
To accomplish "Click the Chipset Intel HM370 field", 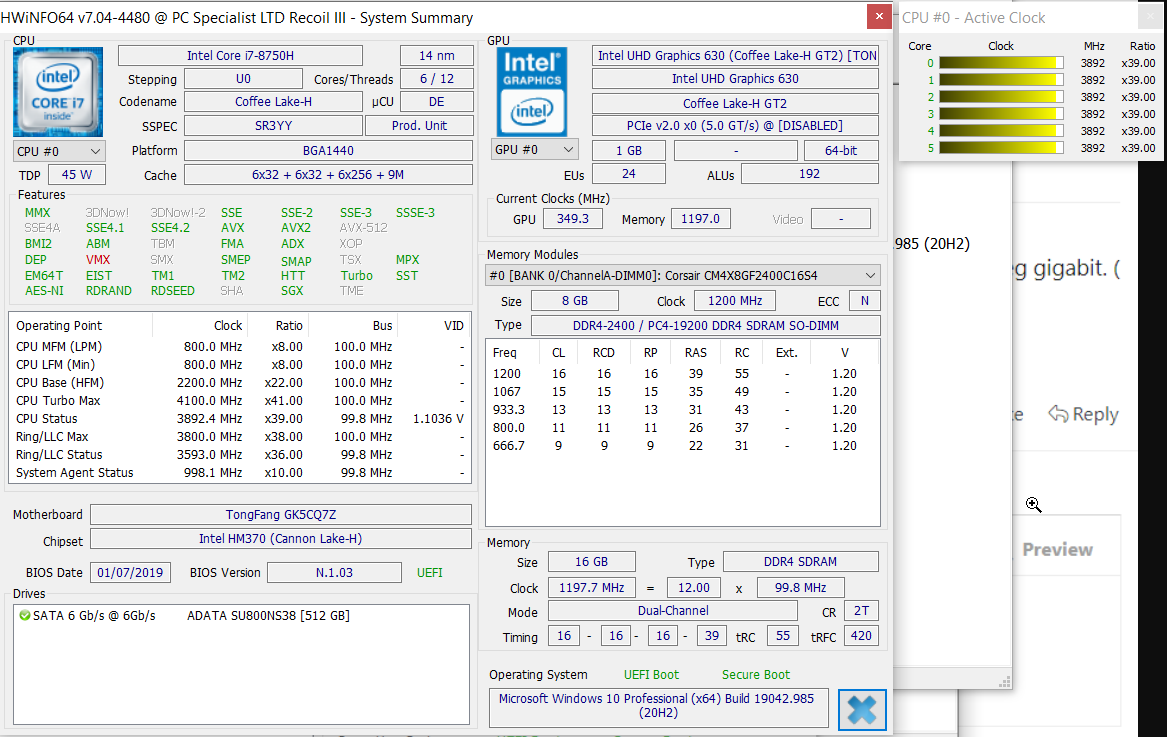I will (281, 539).
